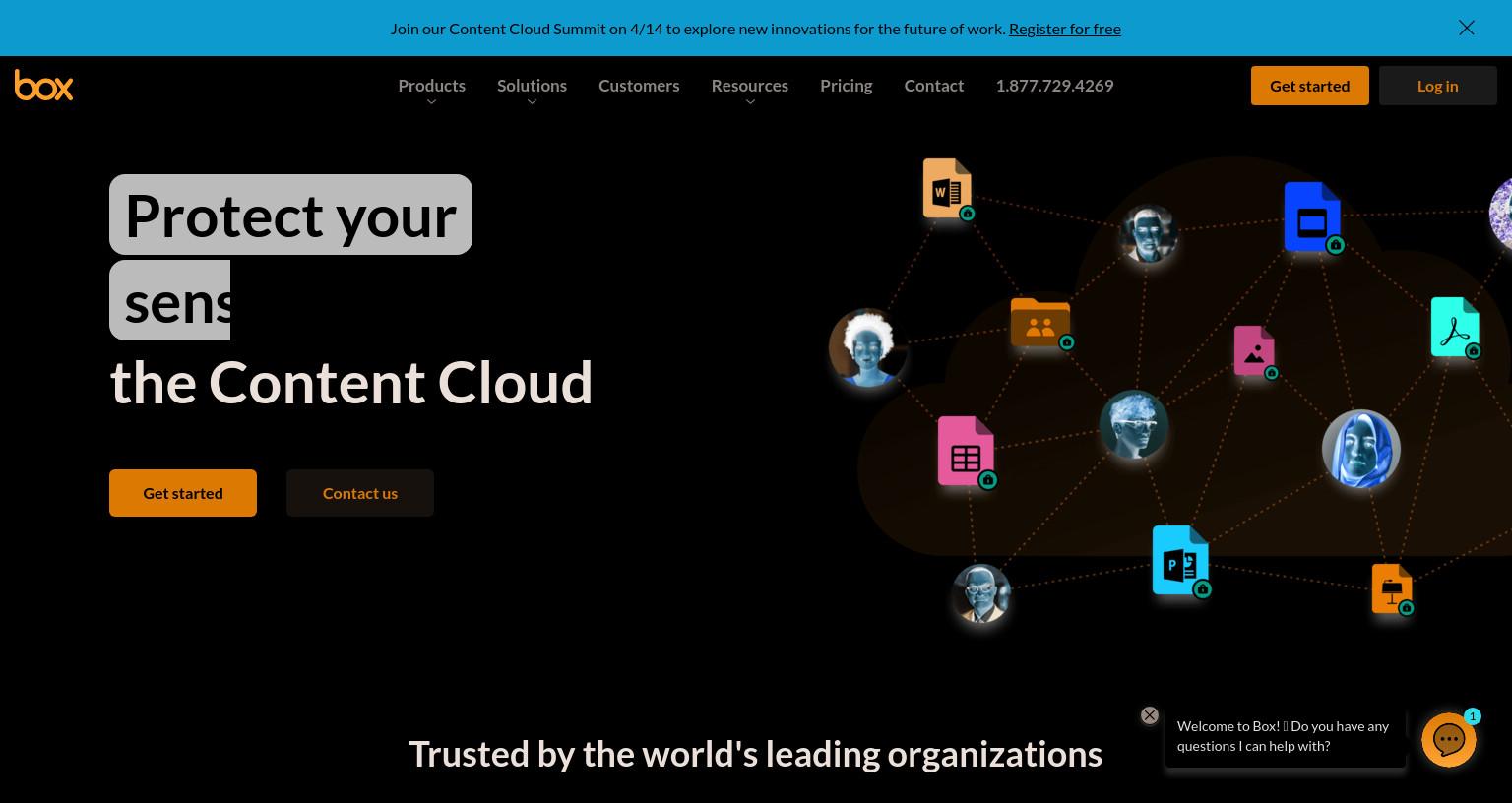Open the Contact page

[x=933, y=86]
